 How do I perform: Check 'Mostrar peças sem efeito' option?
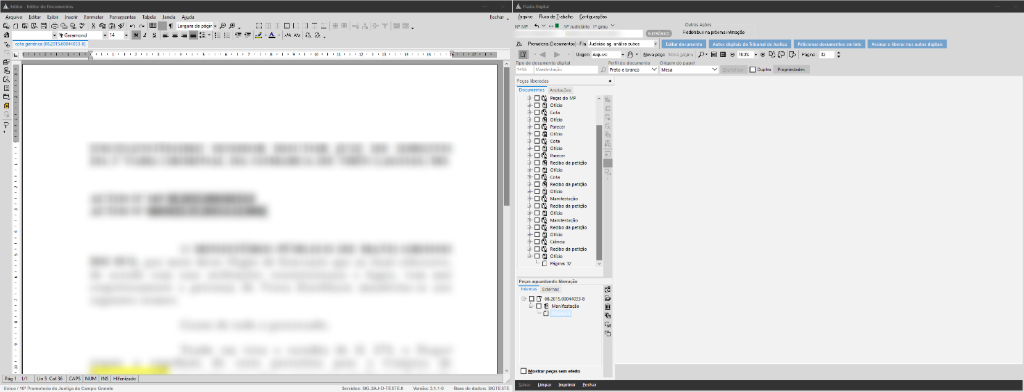click(x=523, y=371)
